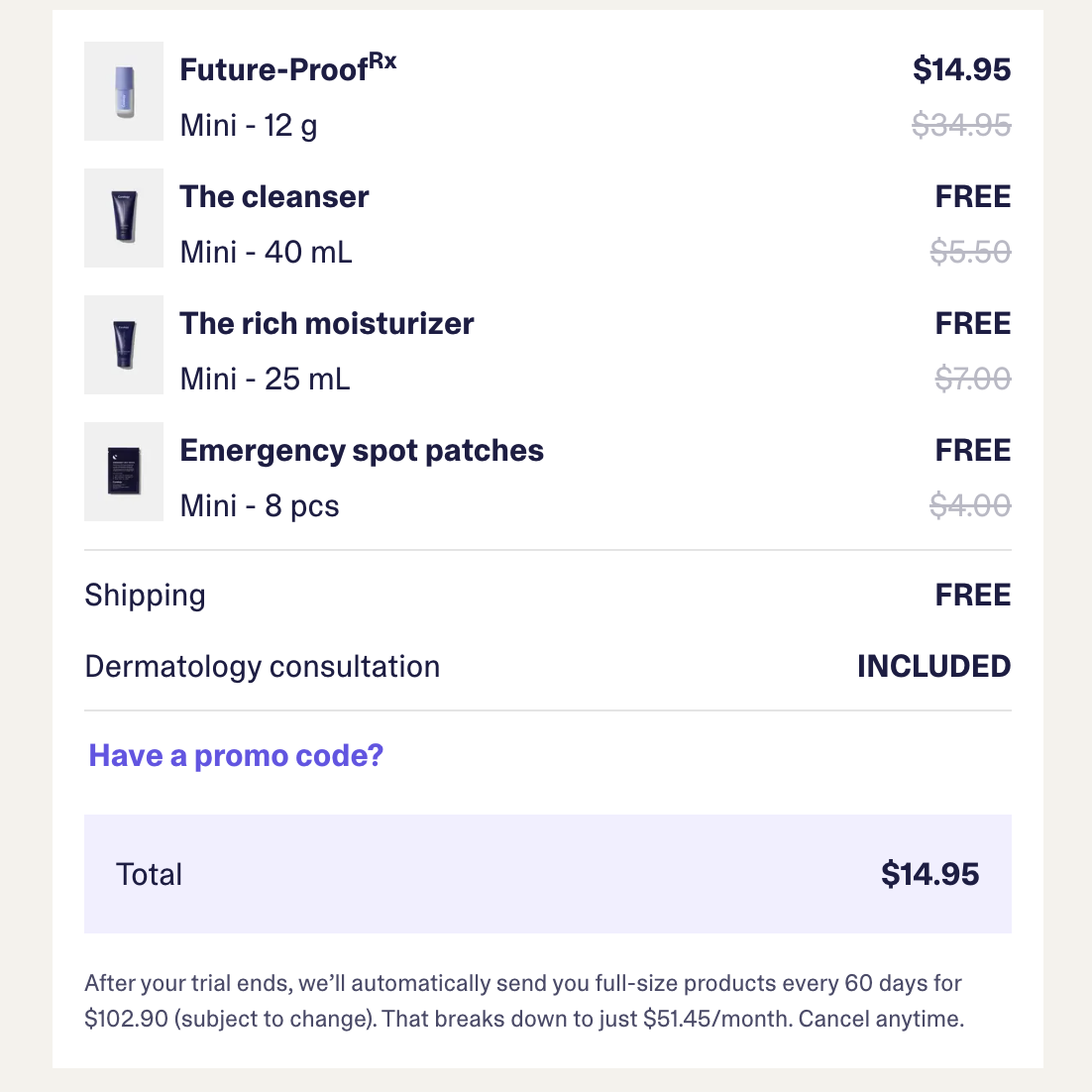Click the FREE label for the cleanser
This screenshot has width=1092, height=1092.
973,196
